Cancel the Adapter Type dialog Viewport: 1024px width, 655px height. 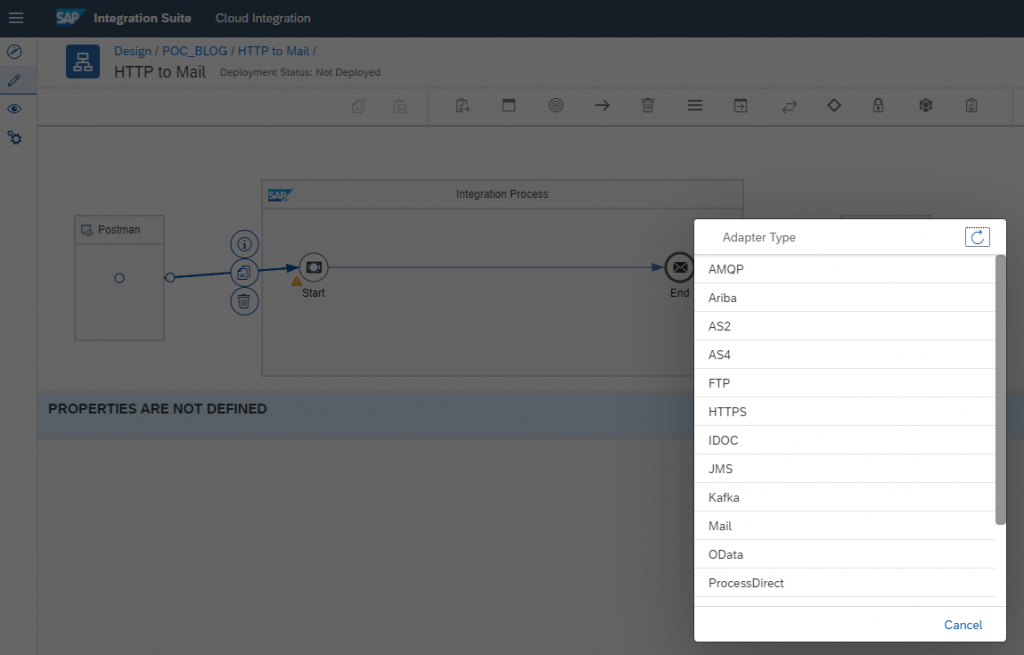click(x=963, y=625)
